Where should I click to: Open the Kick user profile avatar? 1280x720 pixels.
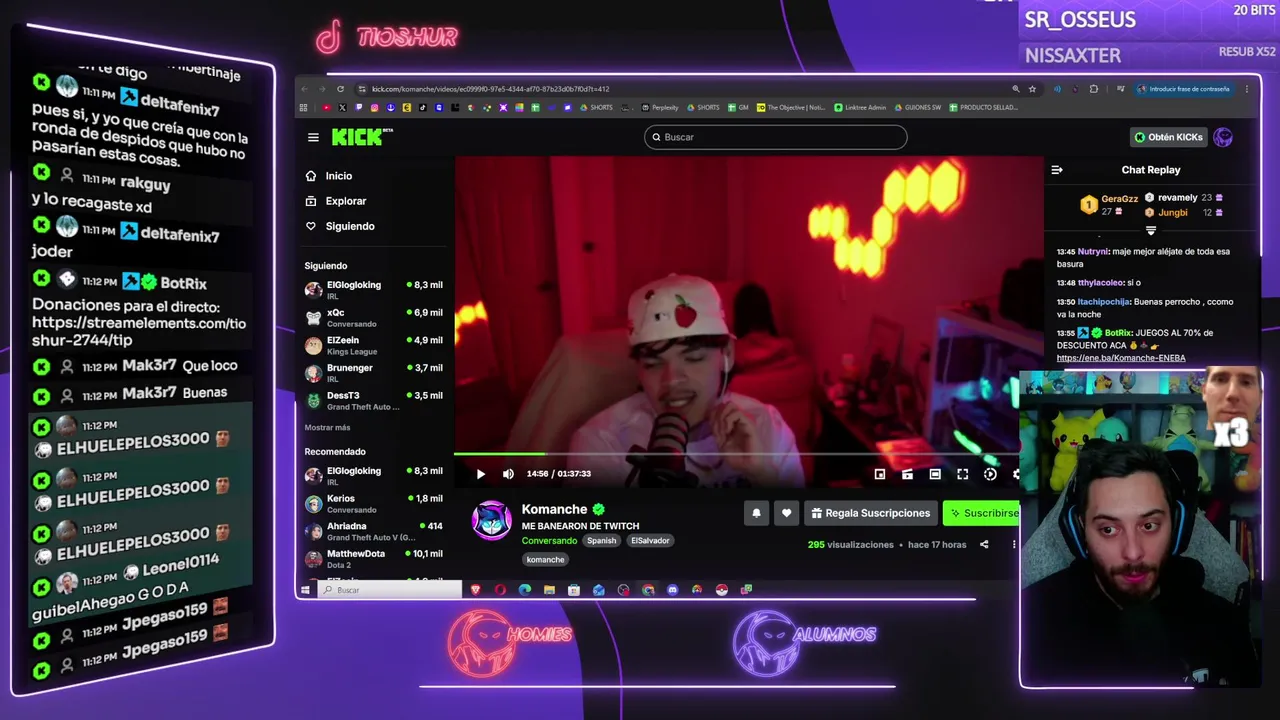[1223, 137]
